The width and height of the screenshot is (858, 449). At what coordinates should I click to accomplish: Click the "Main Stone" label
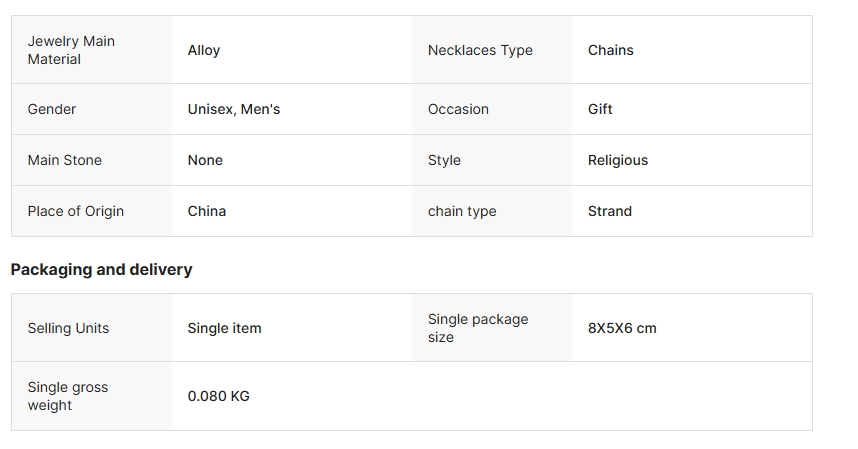(65, 160)
